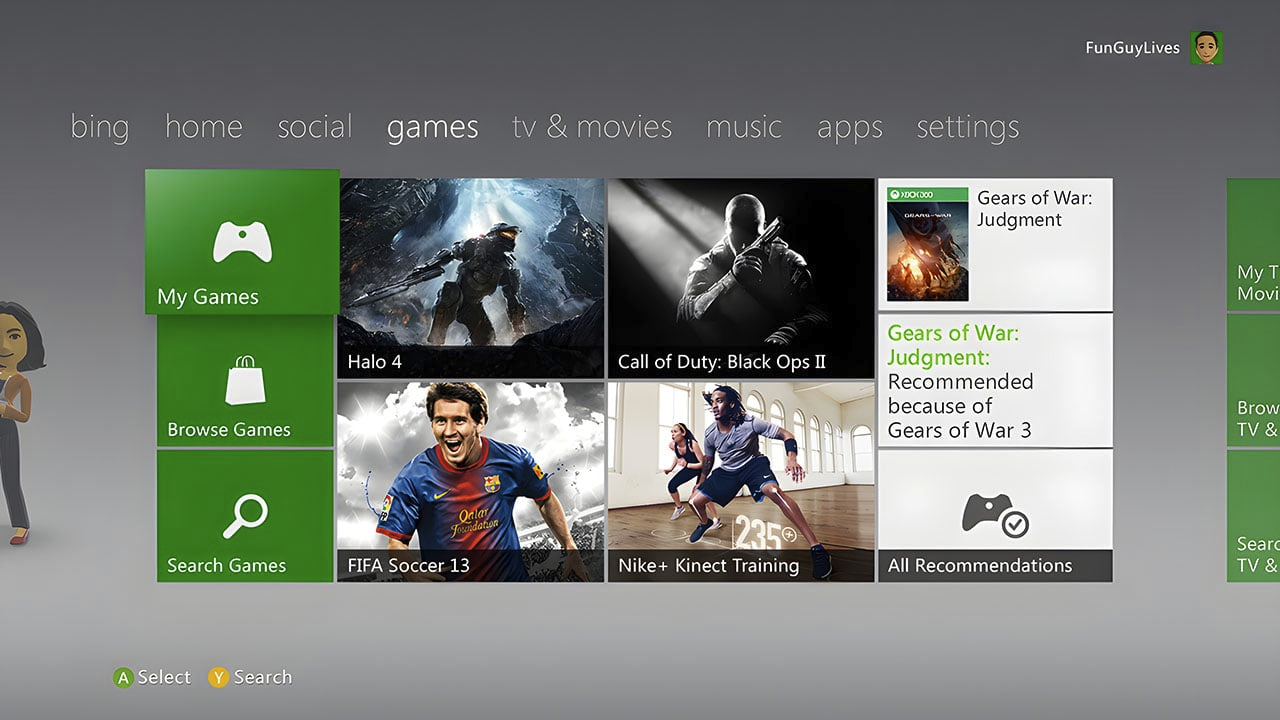Open the social tab
This screenshot has height=720, width=1280.
click(315, 127)
